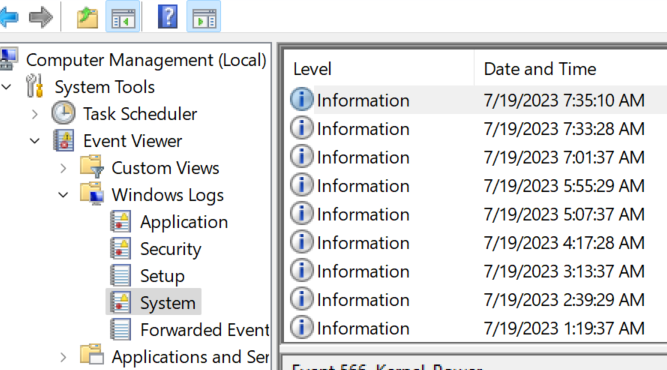
Task: Click the Task Scheduler clock icon
Action: tap(63, 114)
